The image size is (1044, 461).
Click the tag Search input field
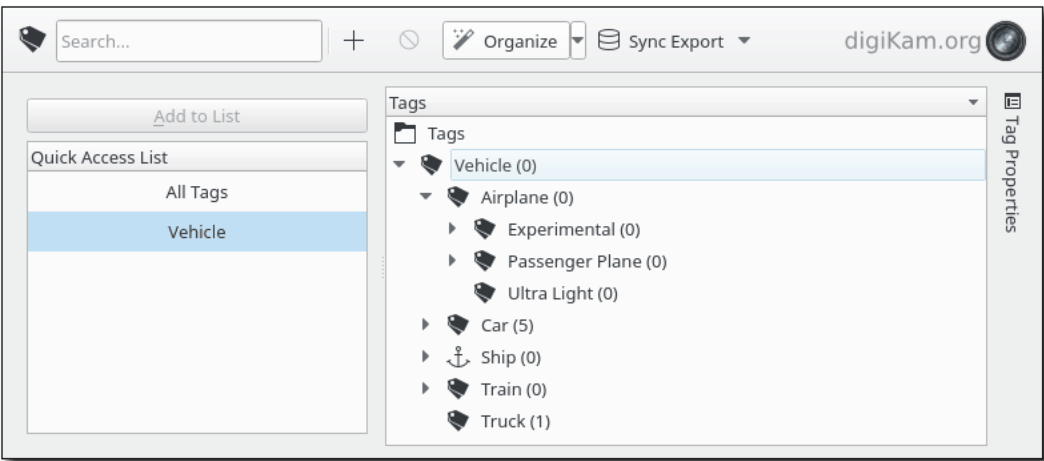(190, 43)
